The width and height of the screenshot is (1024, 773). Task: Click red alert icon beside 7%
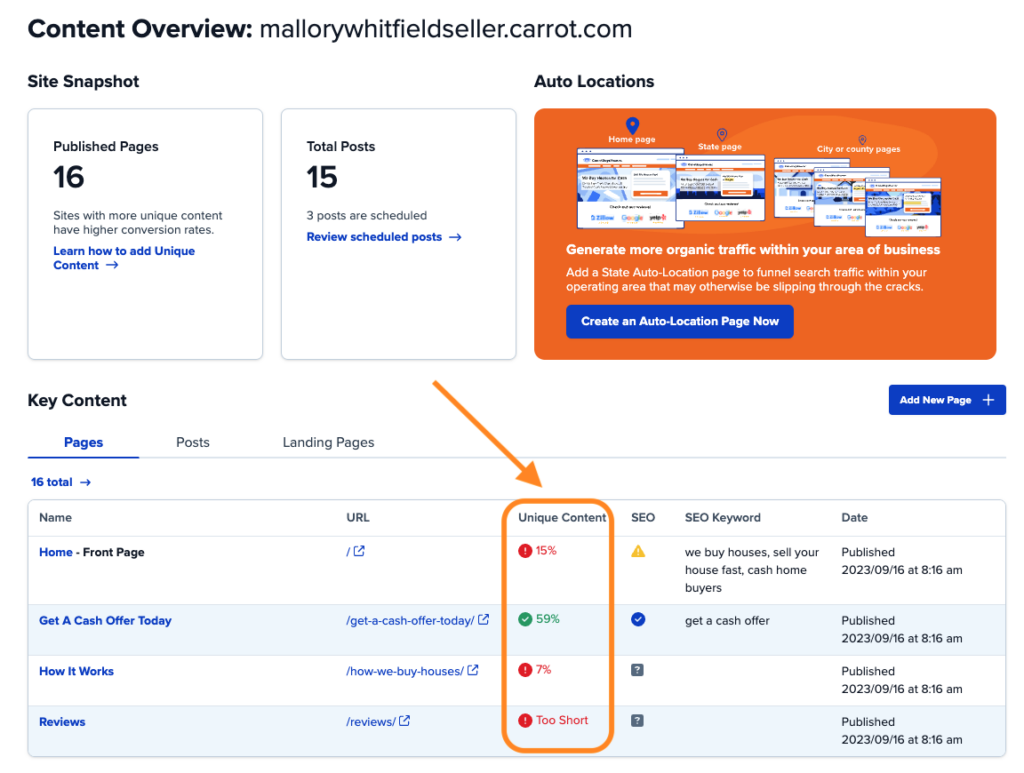(525, 670)
